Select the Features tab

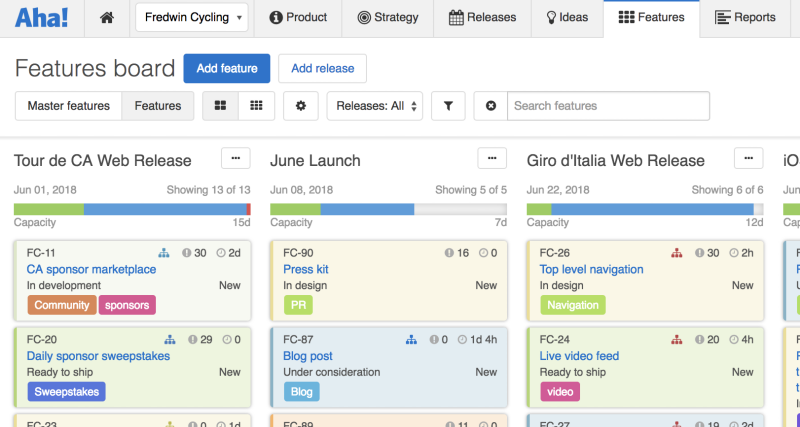coord(652,17)
